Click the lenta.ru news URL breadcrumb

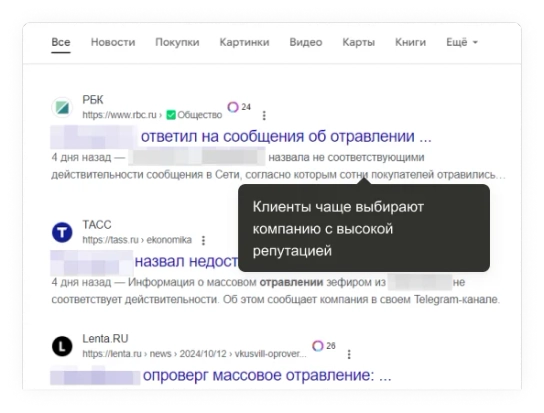(x=194, y=354)
